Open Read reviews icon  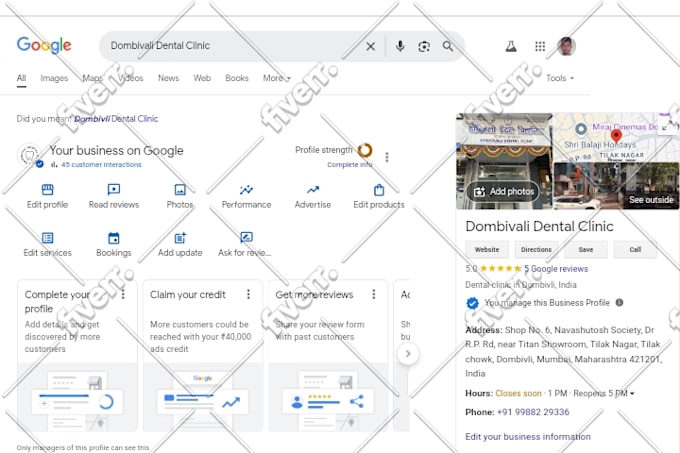[x=114, y=189]
